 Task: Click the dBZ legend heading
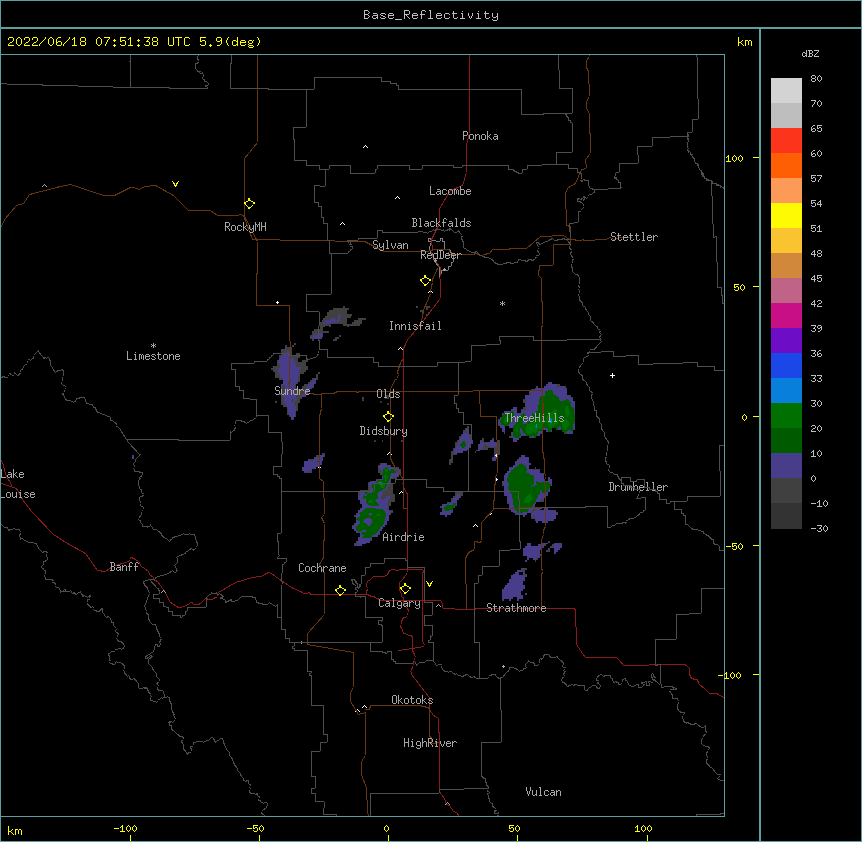coord(810,53)
